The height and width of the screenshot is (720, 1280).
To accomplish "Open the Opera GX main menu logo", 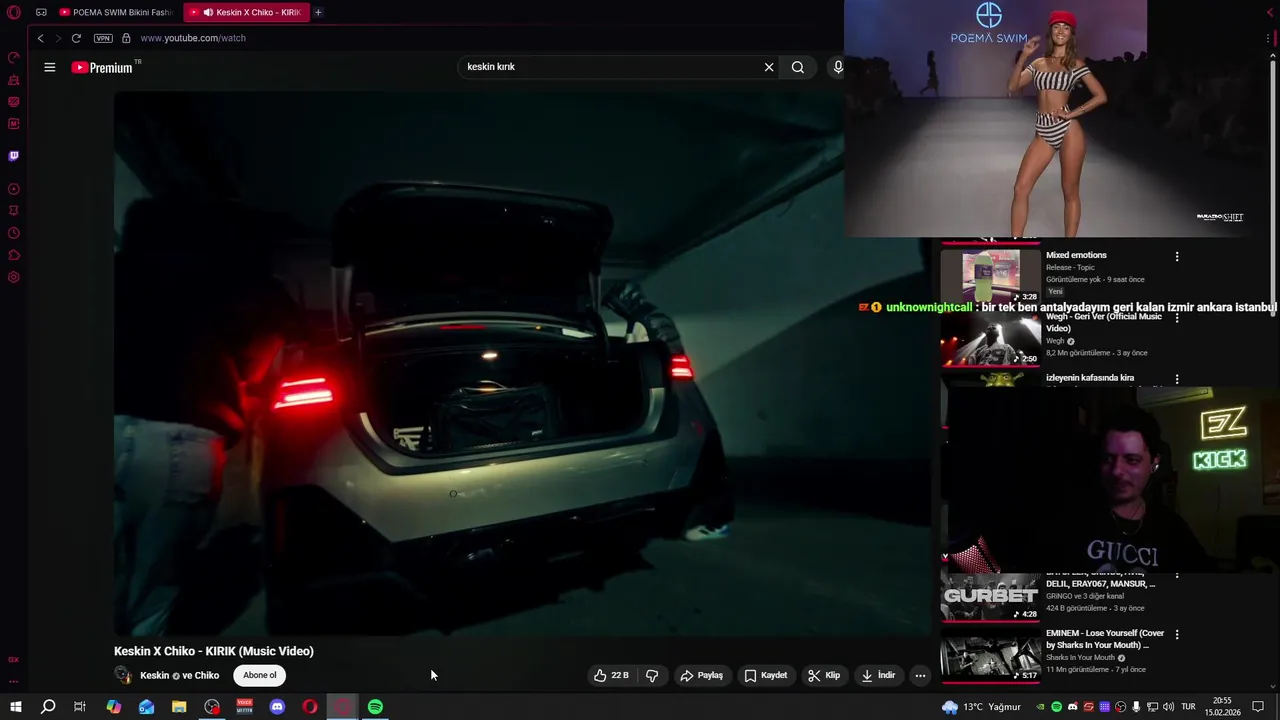I will pos(14,12).
